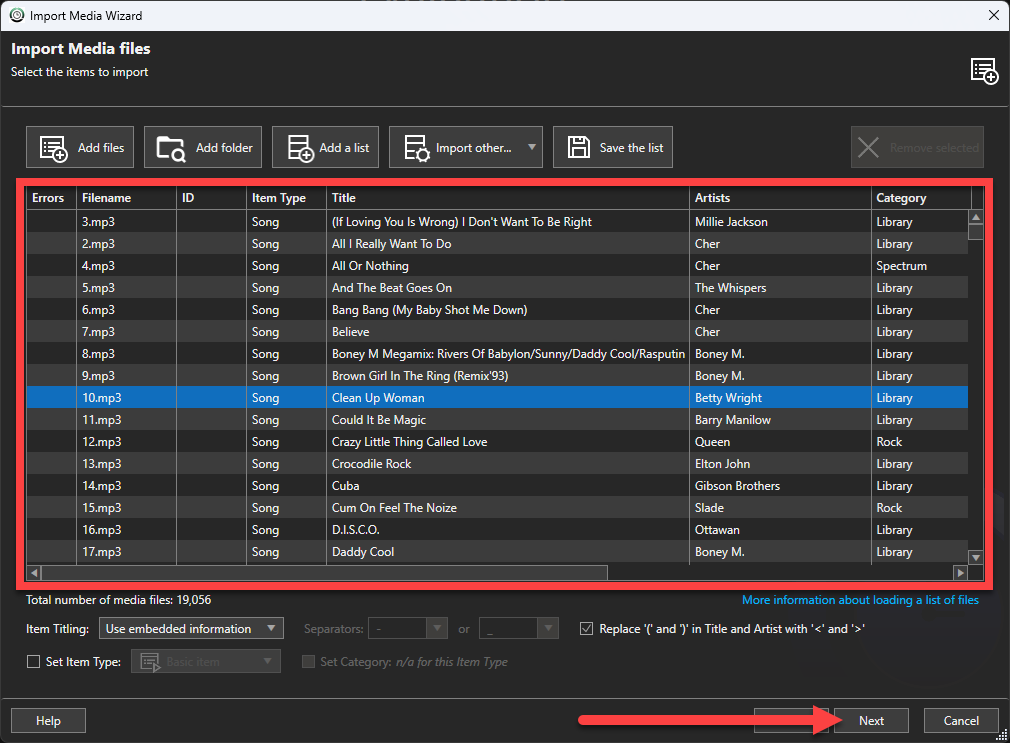Expand the Item Titling dropdown
Viewport: 1010px width, 743px height.
click(191, 629)
